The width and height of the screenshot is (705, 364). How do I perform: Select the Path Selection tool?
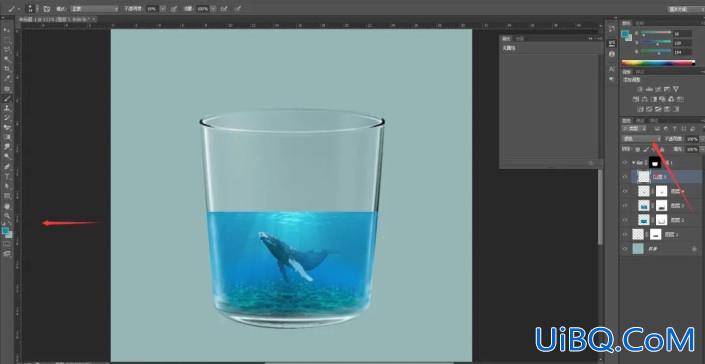pos(7,186)
